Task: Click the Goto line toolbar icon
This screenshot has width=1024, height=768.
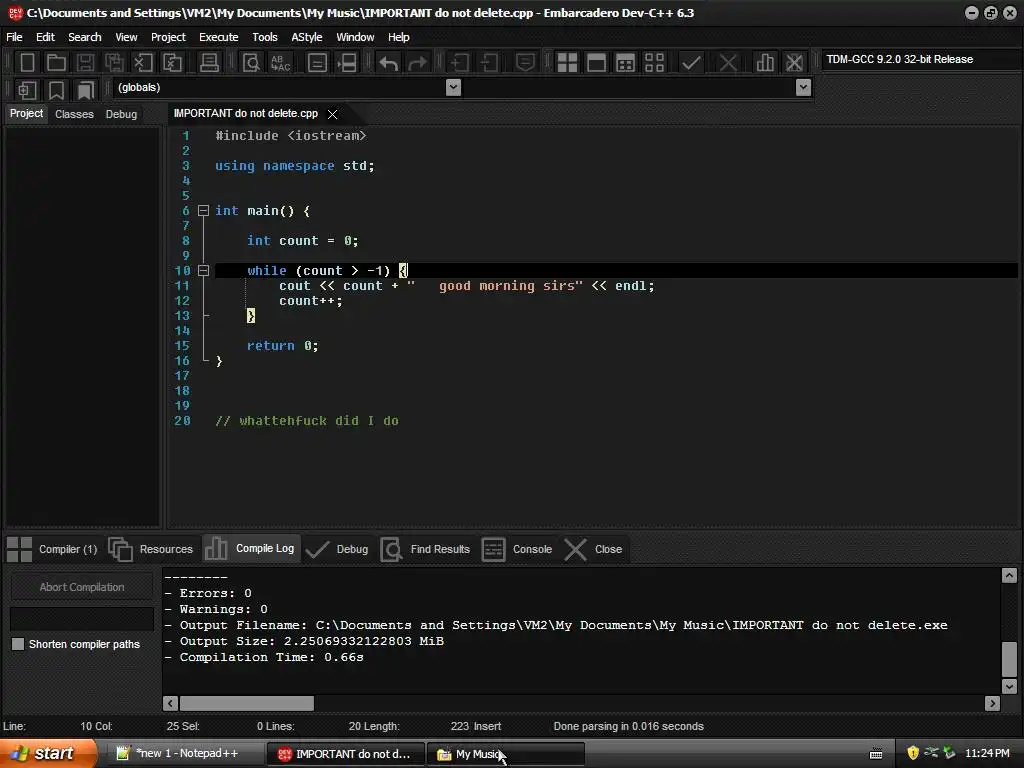Action: 317,63
